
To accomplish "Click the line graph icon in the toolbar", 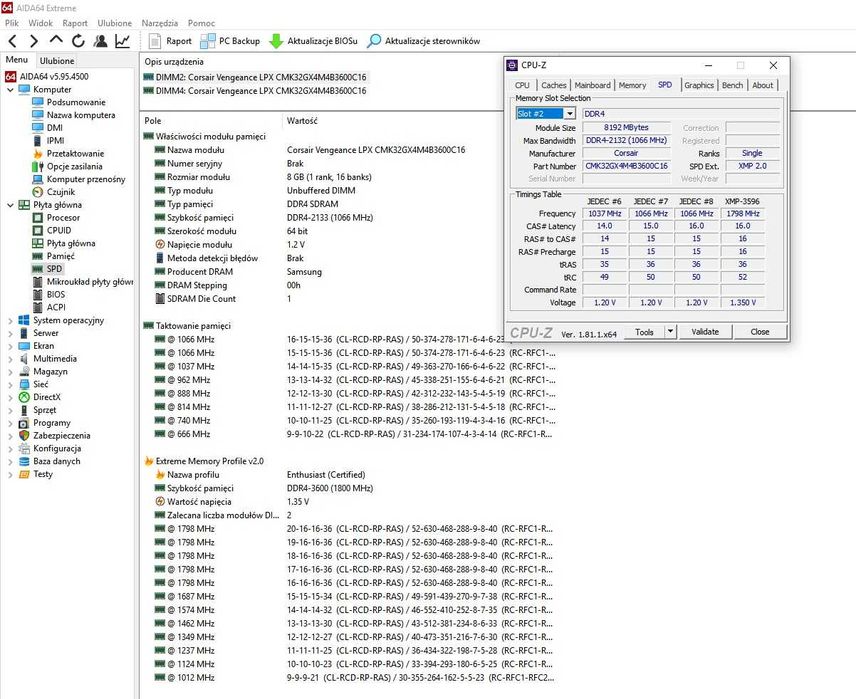I will point(122,41).
